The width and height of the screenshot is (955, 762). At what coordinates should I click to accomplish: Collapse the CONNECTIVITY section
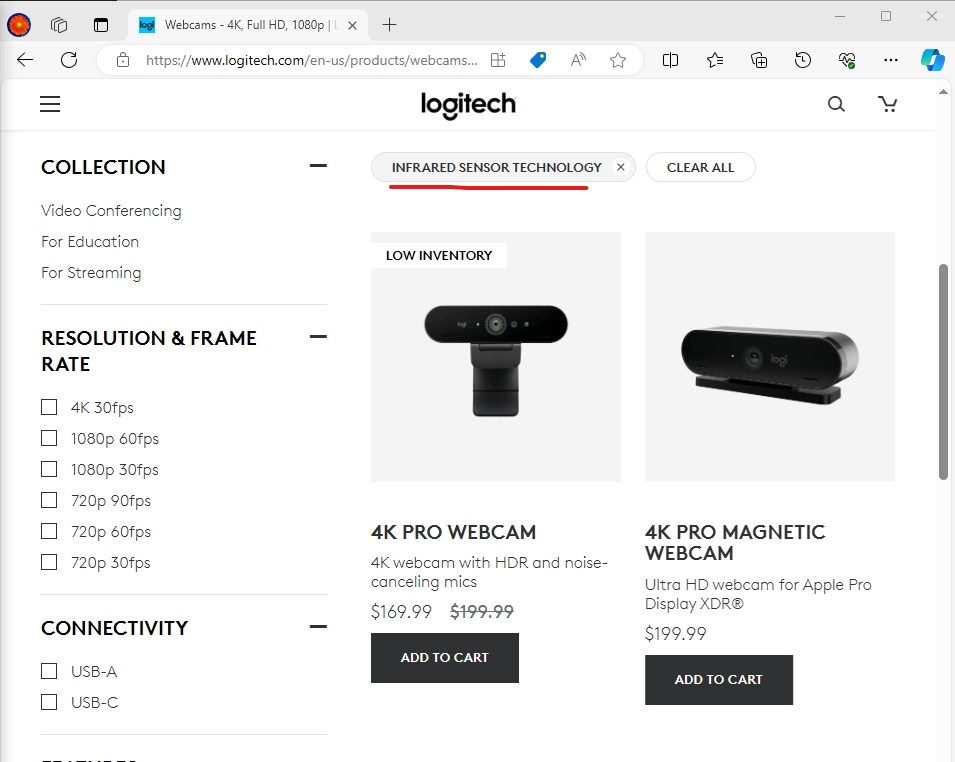317,626
